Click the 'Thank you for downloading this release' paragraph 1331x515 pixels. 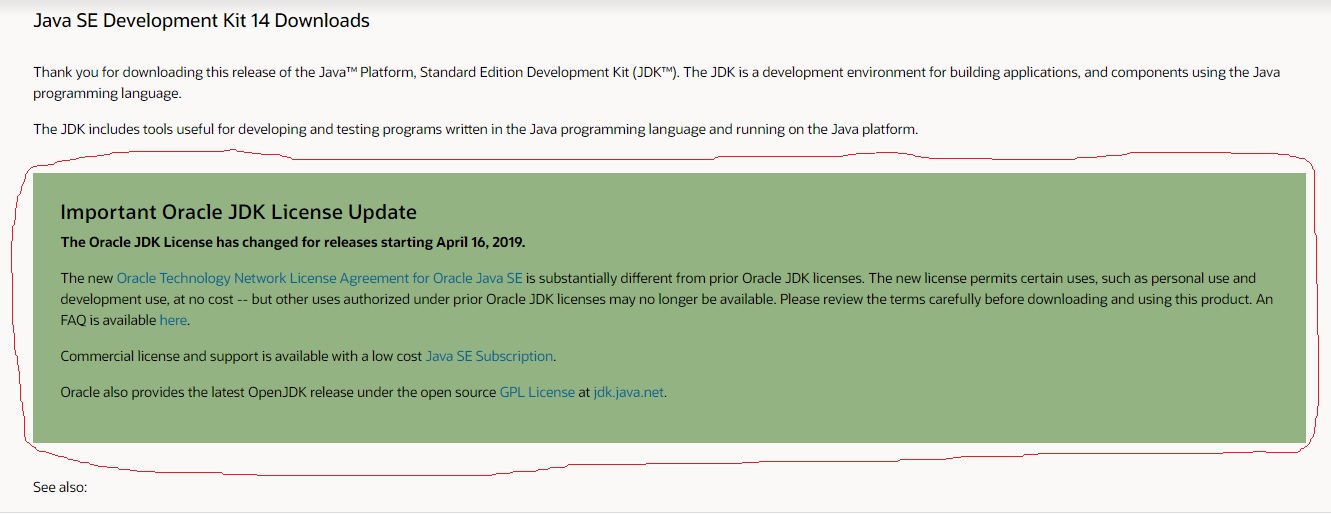[x=656, y=83]
